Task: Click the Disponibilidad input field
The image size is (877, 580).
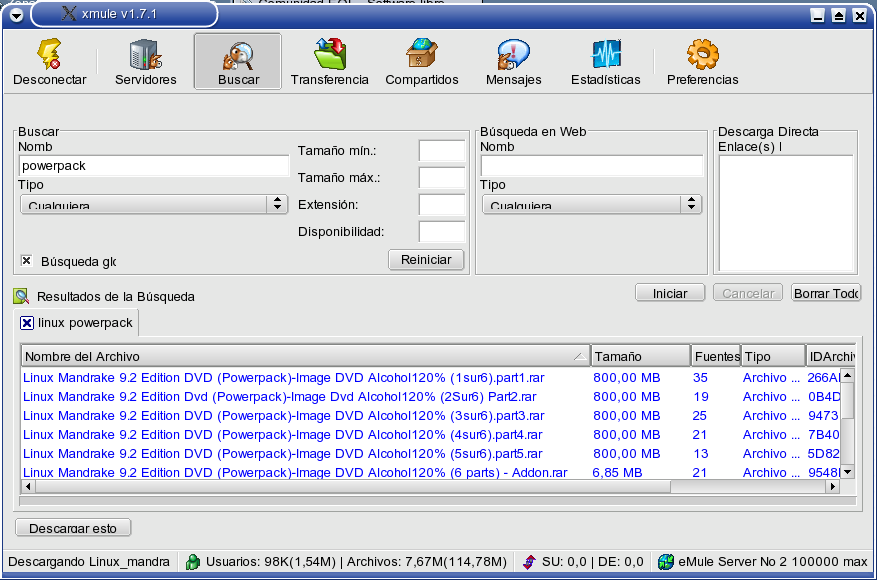Action: [x=442, y=232]
